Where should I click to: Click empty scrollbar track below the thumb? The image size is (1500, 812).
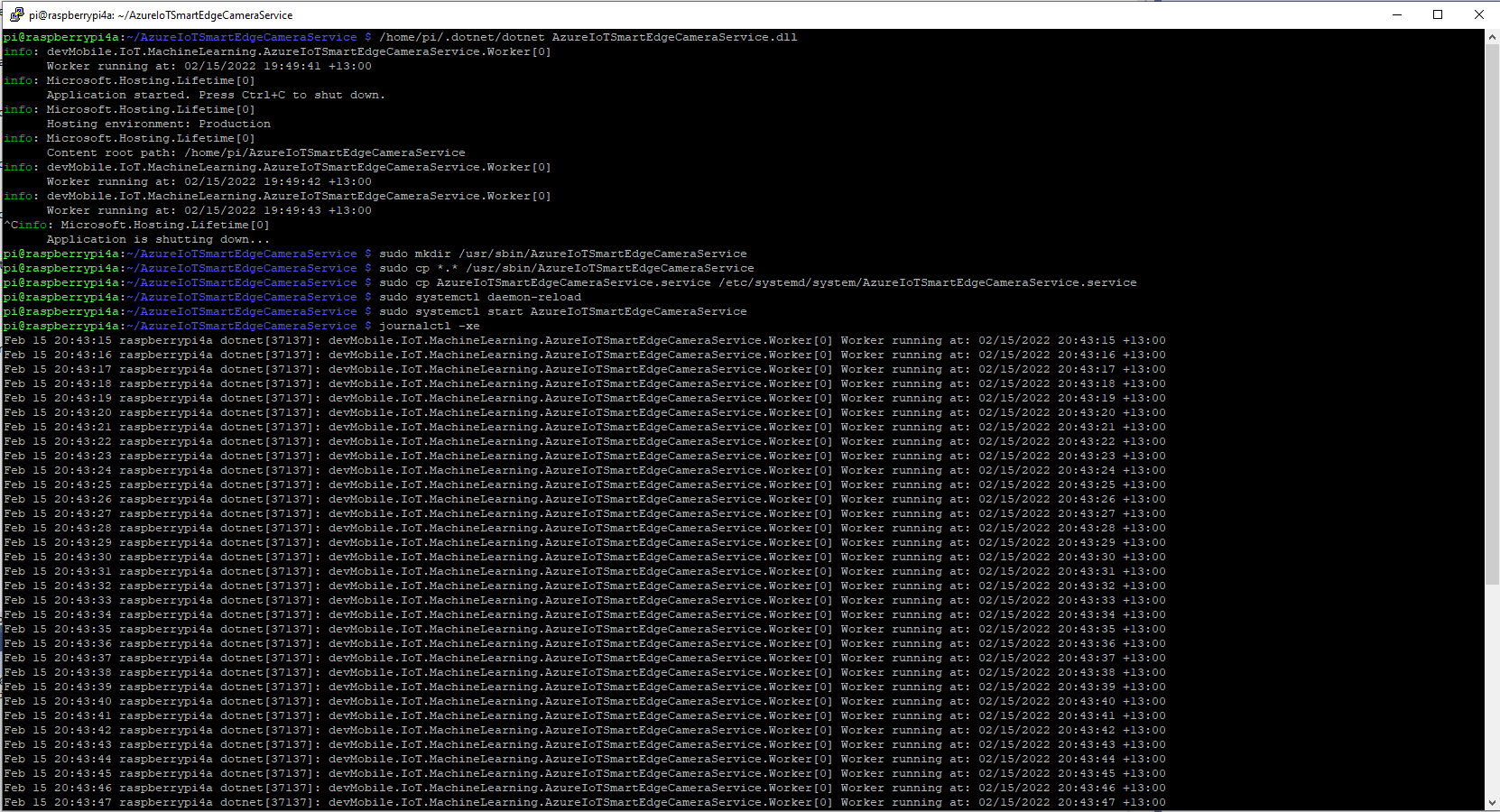pyautogui.click(x=1492, y=704)
